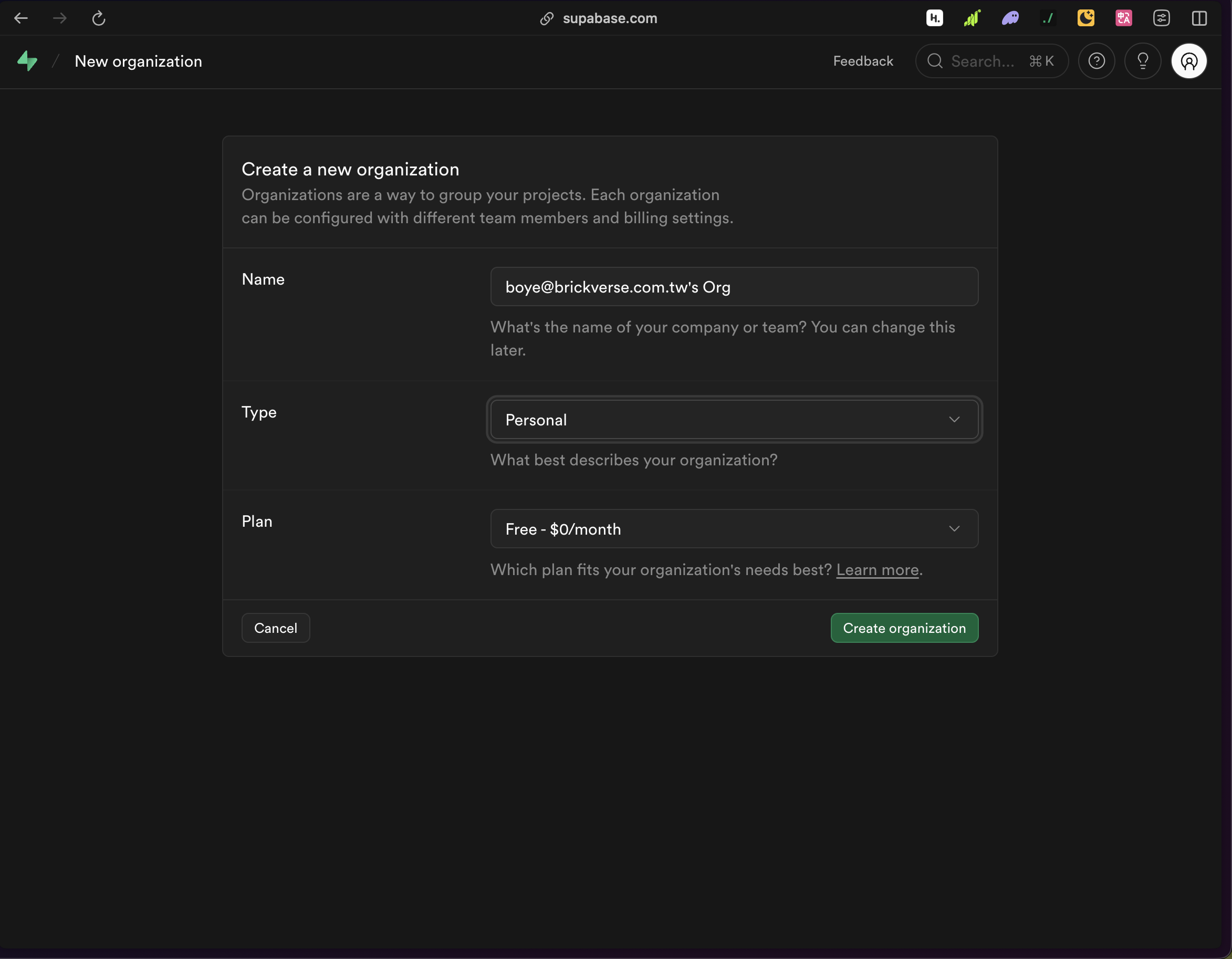1232x959 pixels.
Task: Open the H. extension icon
Action: [x=934, y=18]
